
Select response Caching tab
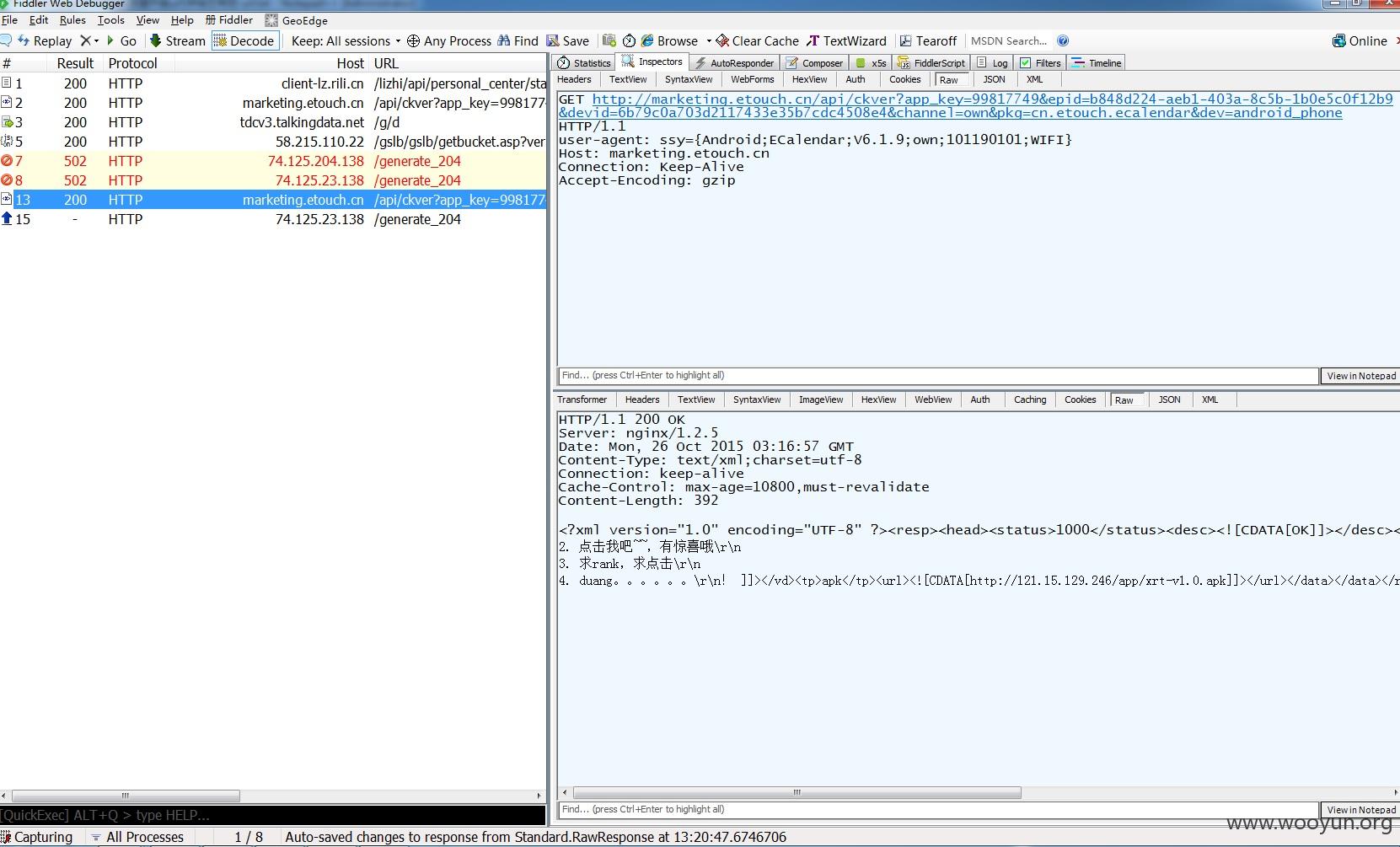1030,399
